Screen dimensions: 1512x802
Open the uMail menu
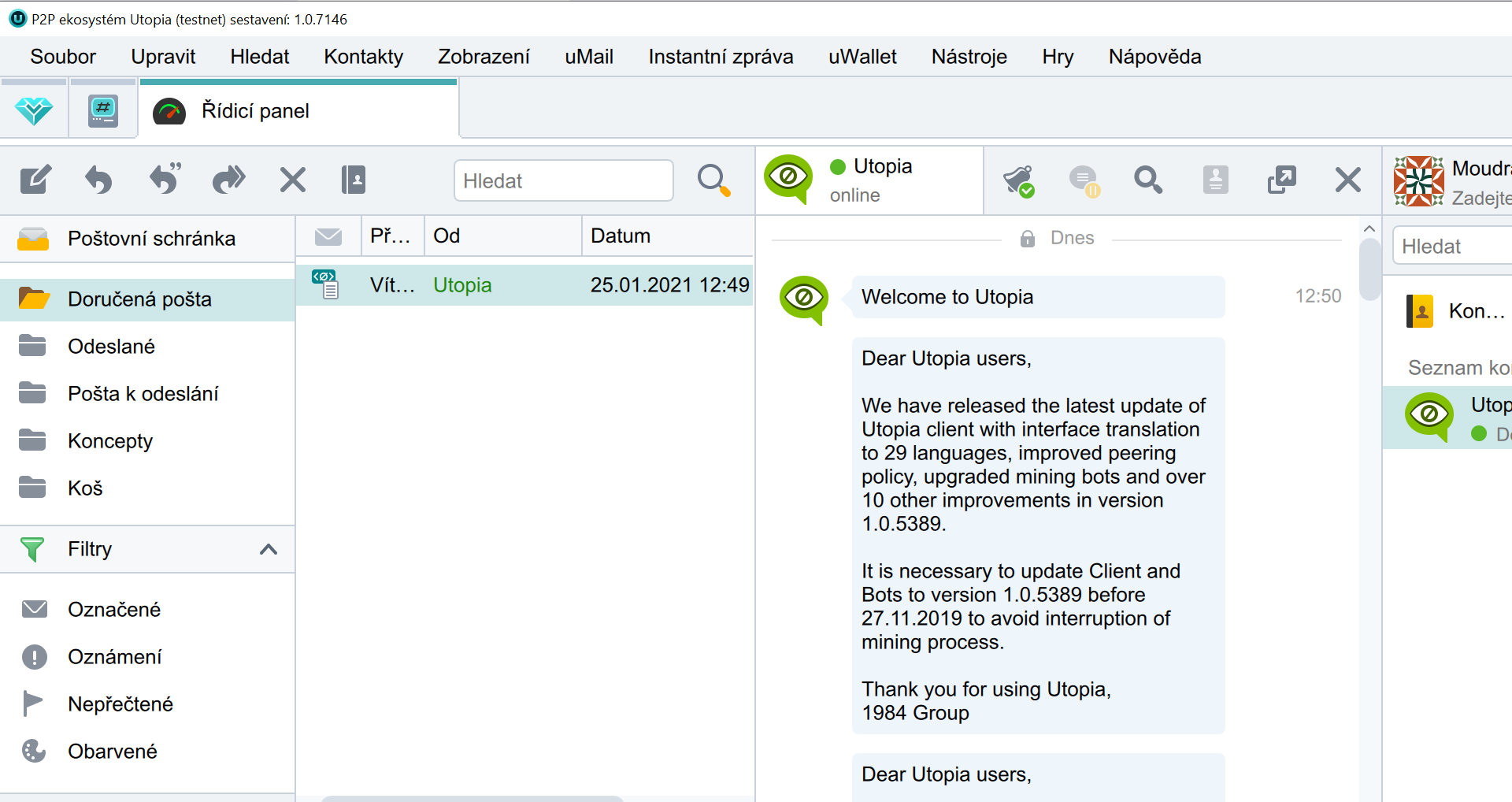[589, 57]
